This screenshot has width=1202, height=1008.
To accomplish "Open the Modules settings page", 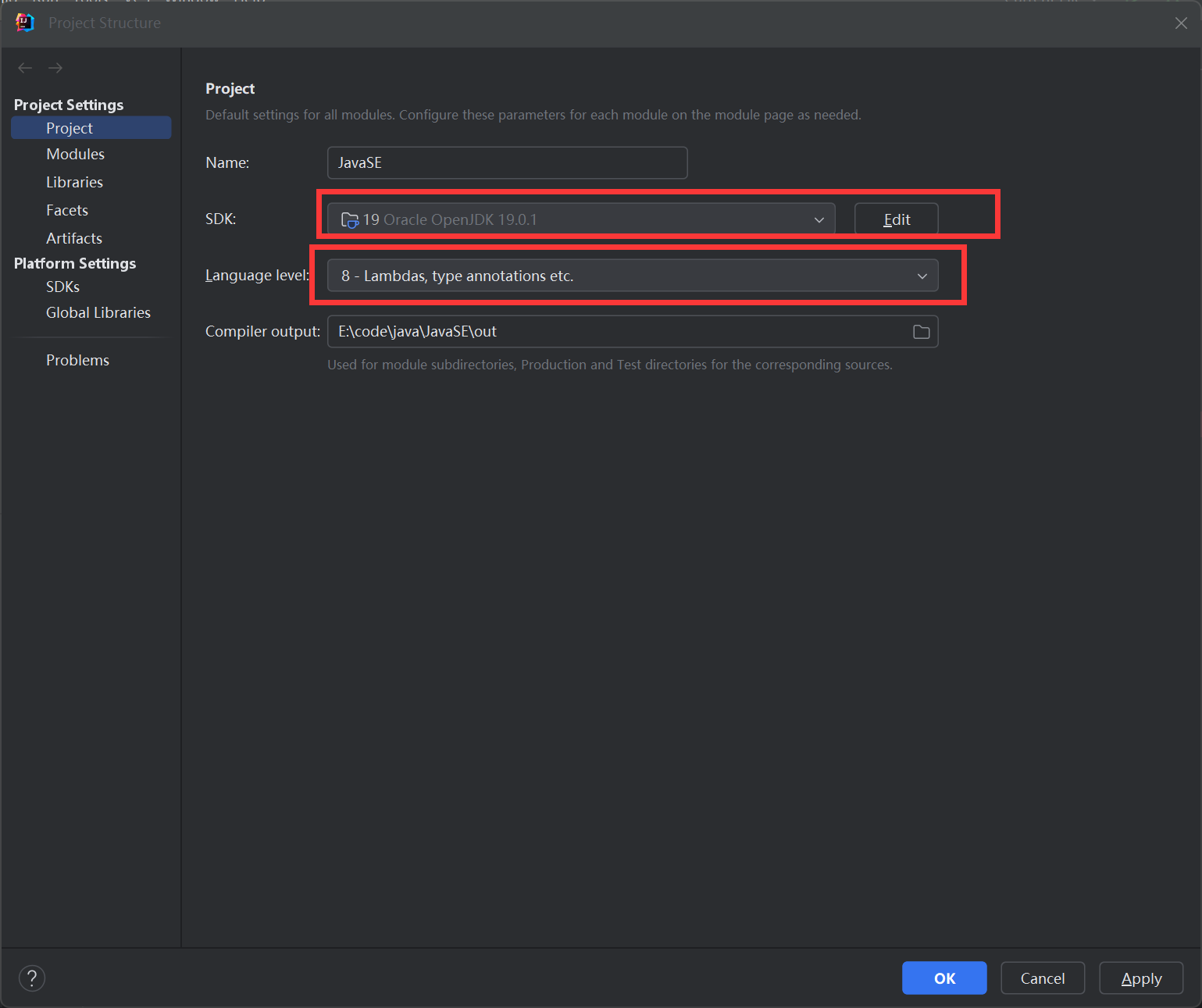I will (x=75, y=154).
